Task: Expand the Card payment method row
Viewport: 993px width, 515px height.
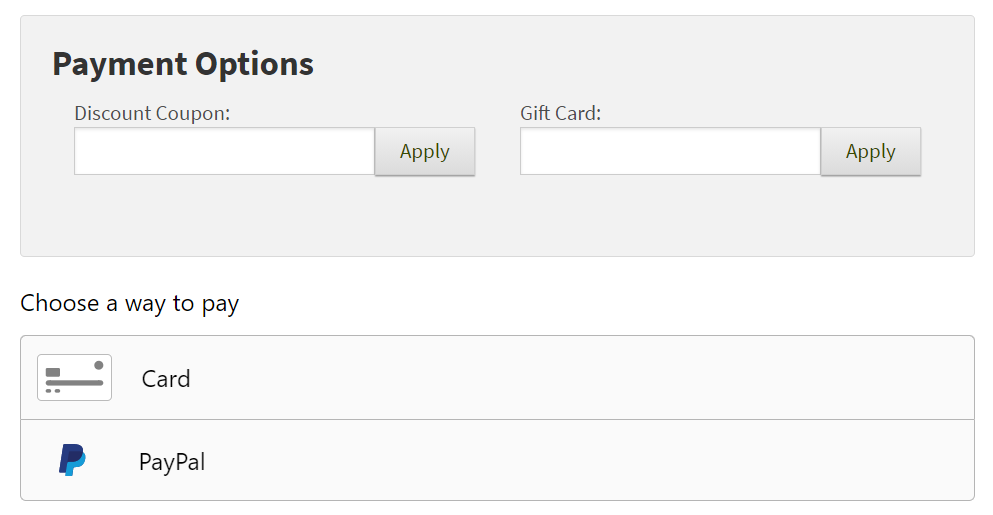Action: [497, 378]
